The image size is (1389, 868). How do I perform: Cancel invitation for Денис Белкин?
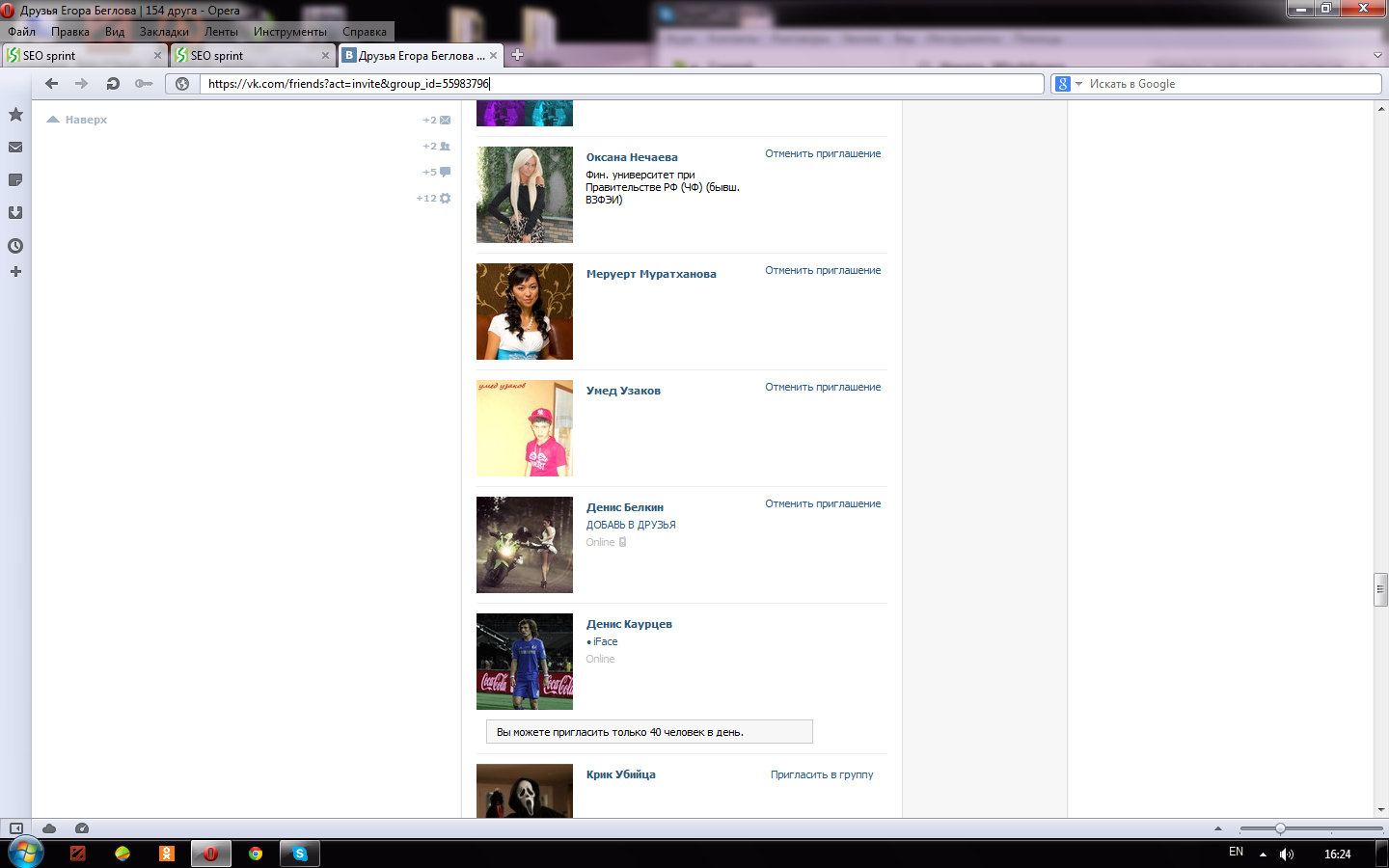pos(823,503)
